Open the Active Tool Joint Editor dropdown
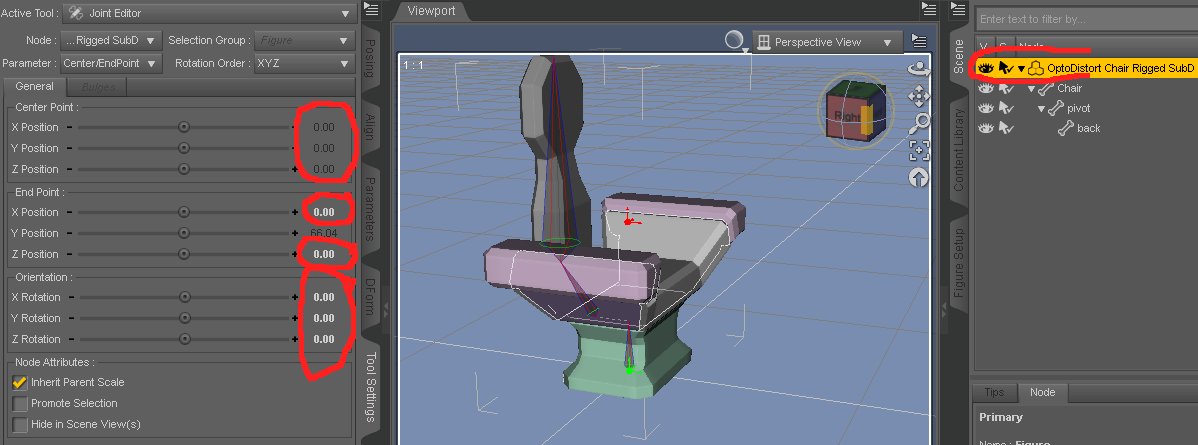Viewport: 1198px width, 445px height. point(209,13)
